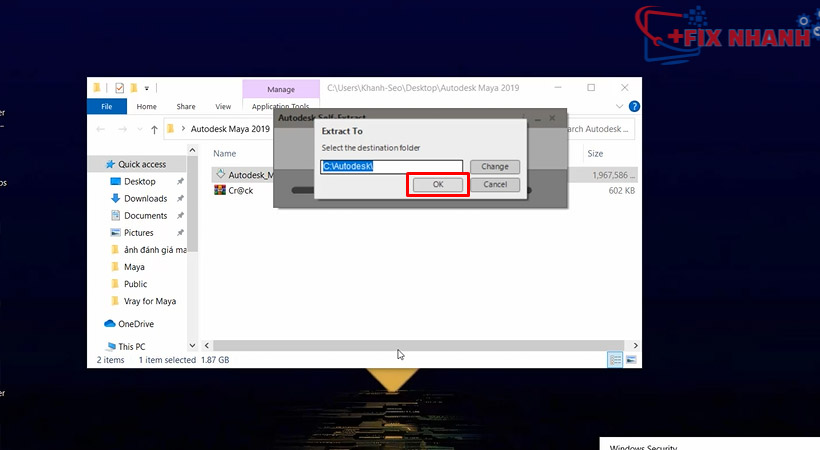This screenshot has width=820, height=450.
Task: Switch to Details view icon in status bar
Action: (x=615, y=360)
